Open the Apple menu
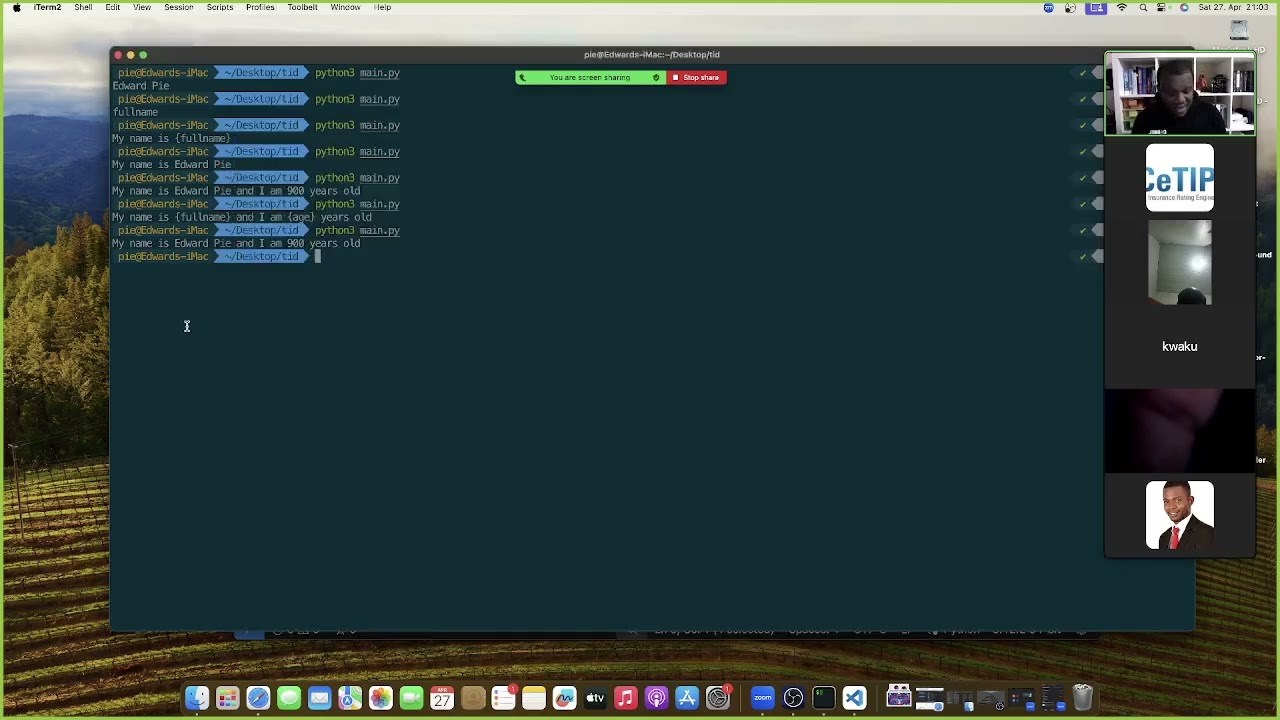This screenshot has height=720, width=1280. tap(16, 7)
